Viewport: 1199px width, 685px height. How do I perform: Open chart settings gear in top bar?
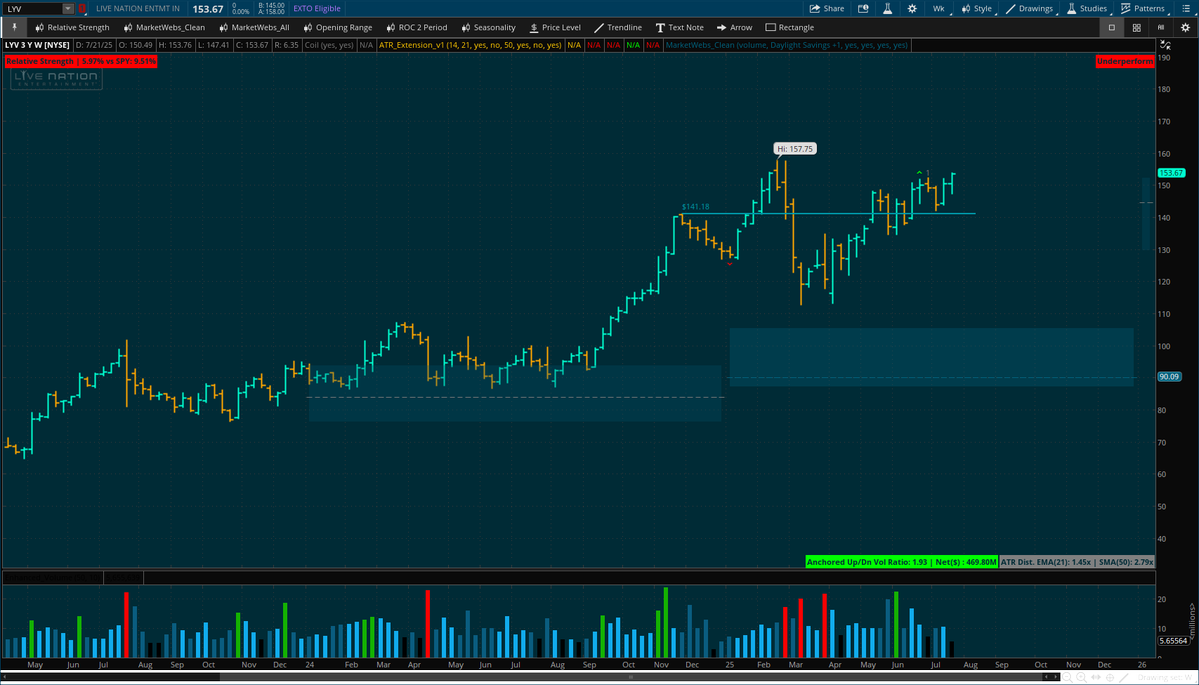(x=912, y=8)
